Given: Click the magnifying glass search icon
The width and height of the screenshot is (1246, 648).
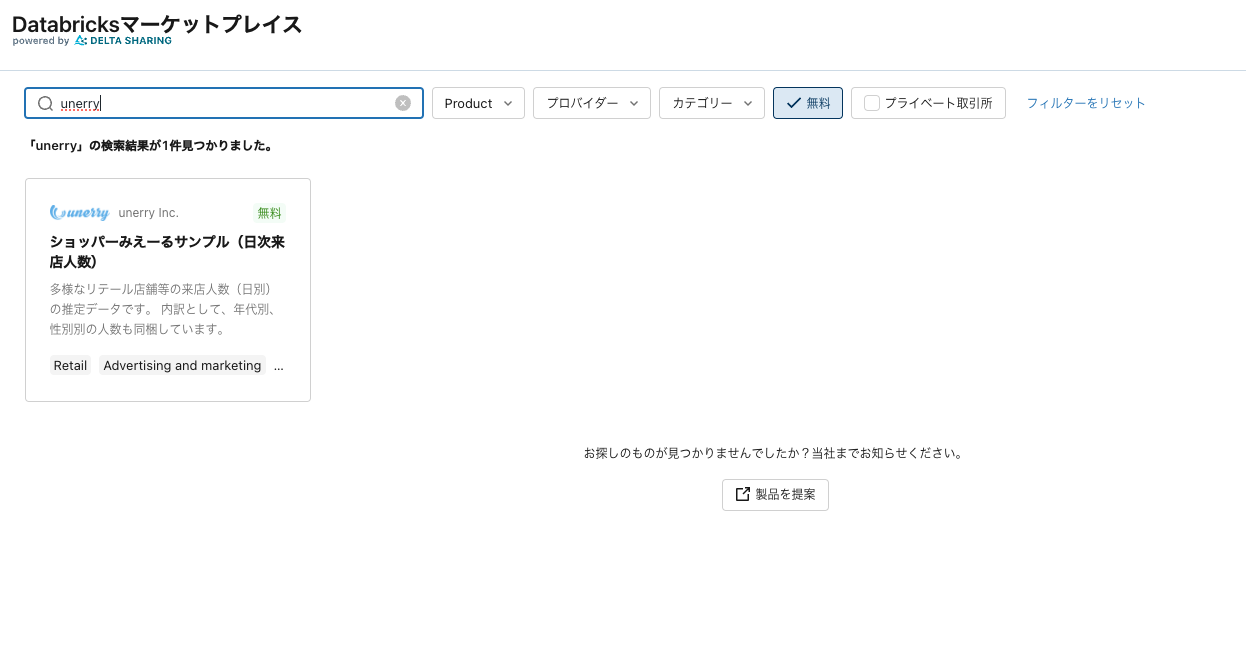Looking at the screenshot, I should click(x=45, y=103).
